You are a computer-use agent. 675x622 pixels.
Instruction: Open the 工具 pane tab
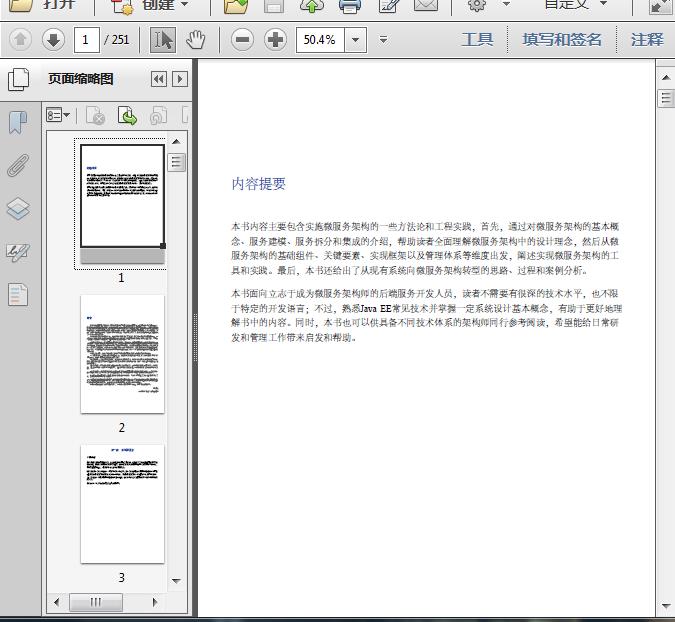477,40
